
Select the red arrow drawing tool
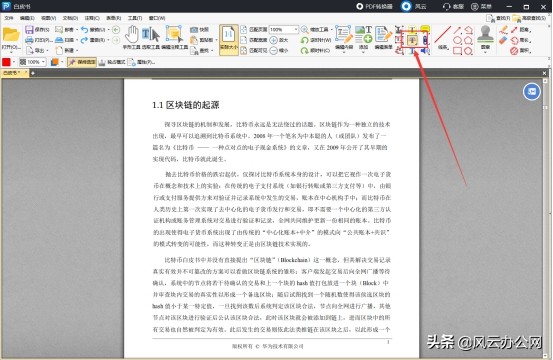[457, 30]
